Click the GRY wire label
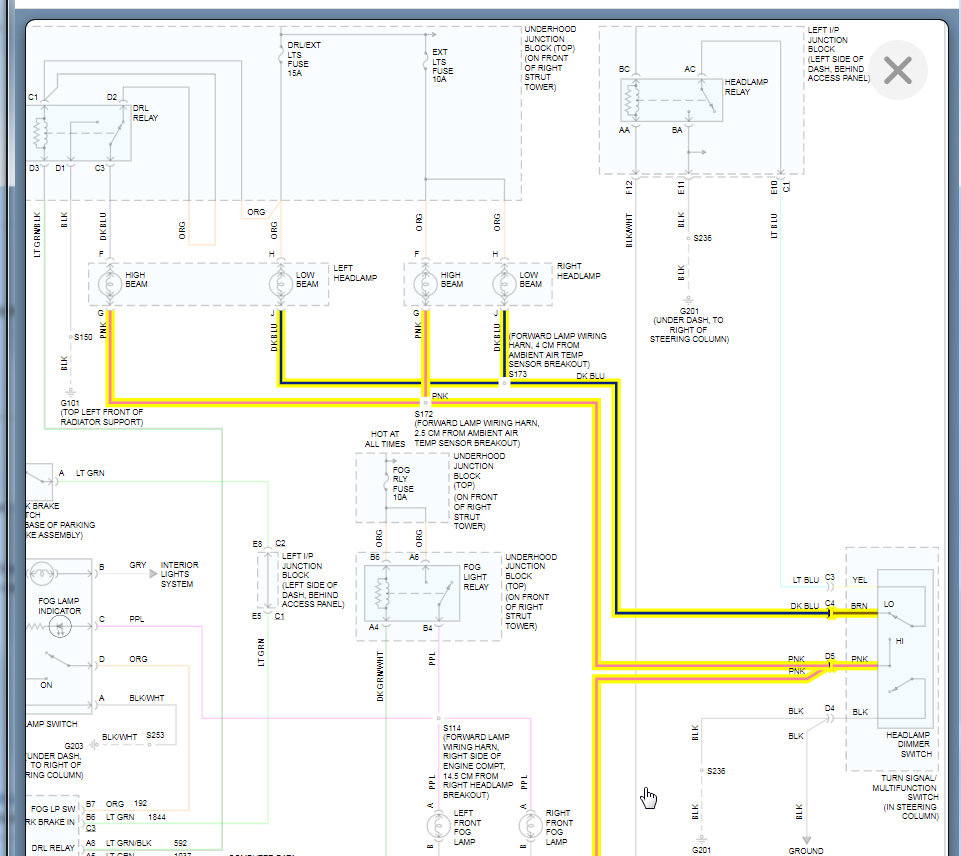Image resolution: width=961 pixels, height=856 pixels. [x=138, y=565]
